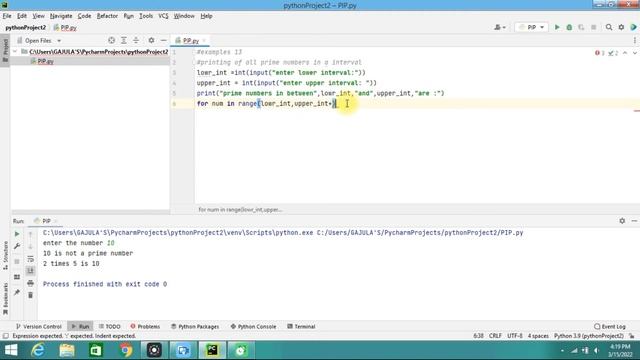Click the gray stop icon in top toolbar

(593, 27)
